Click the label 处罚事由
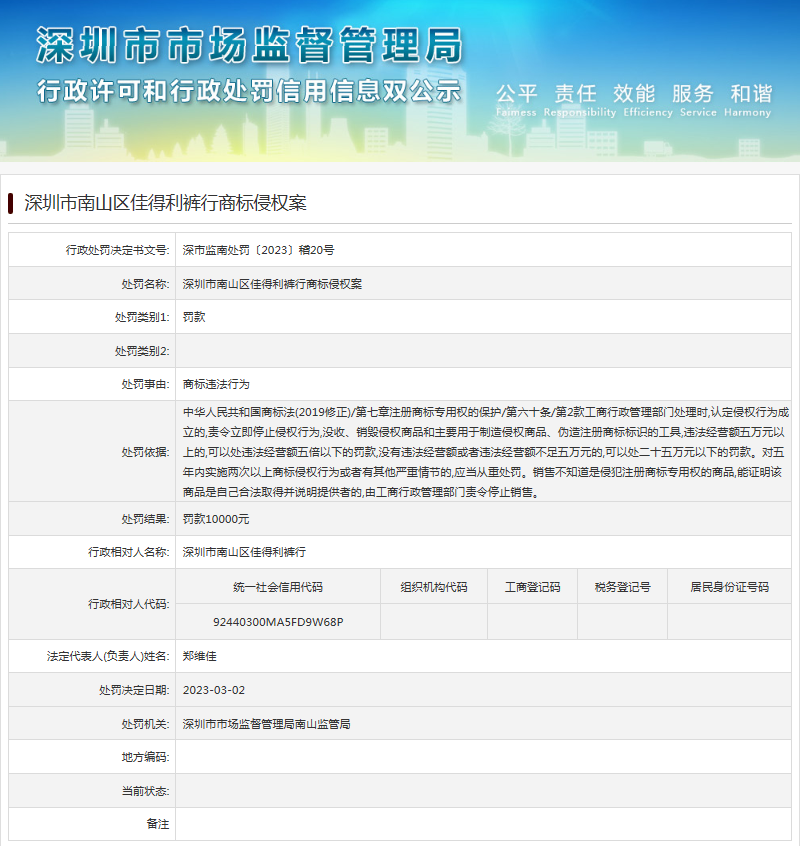The height and width of the screenshot is (846, 800). coord(145,384)
